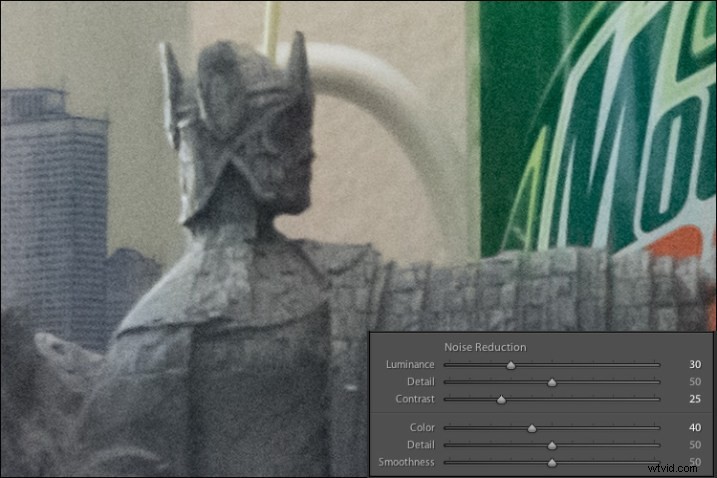The image size is (717, 478).
Task: Select the Color value field showing 40
Action: click(x=695, y=427)
